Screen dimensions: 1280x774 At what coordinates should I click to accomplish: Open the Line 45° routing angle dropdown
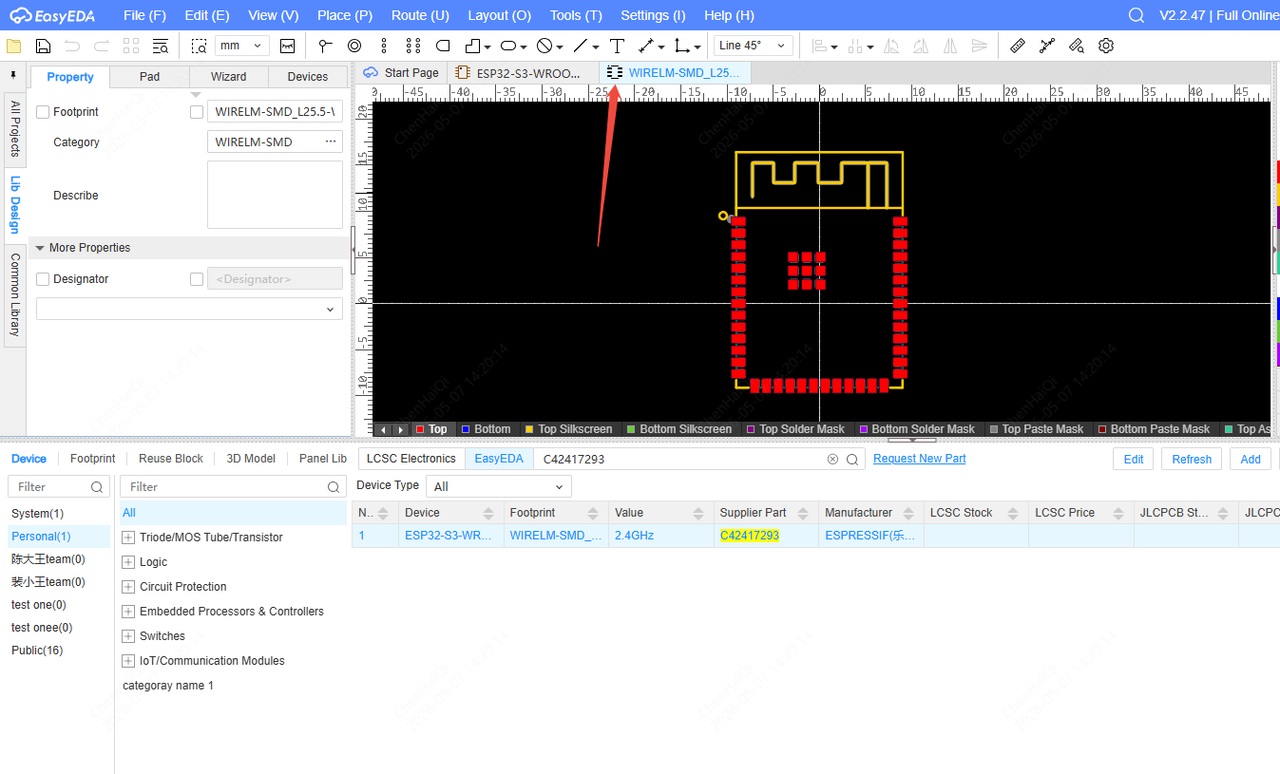click(x=754, y=46)
